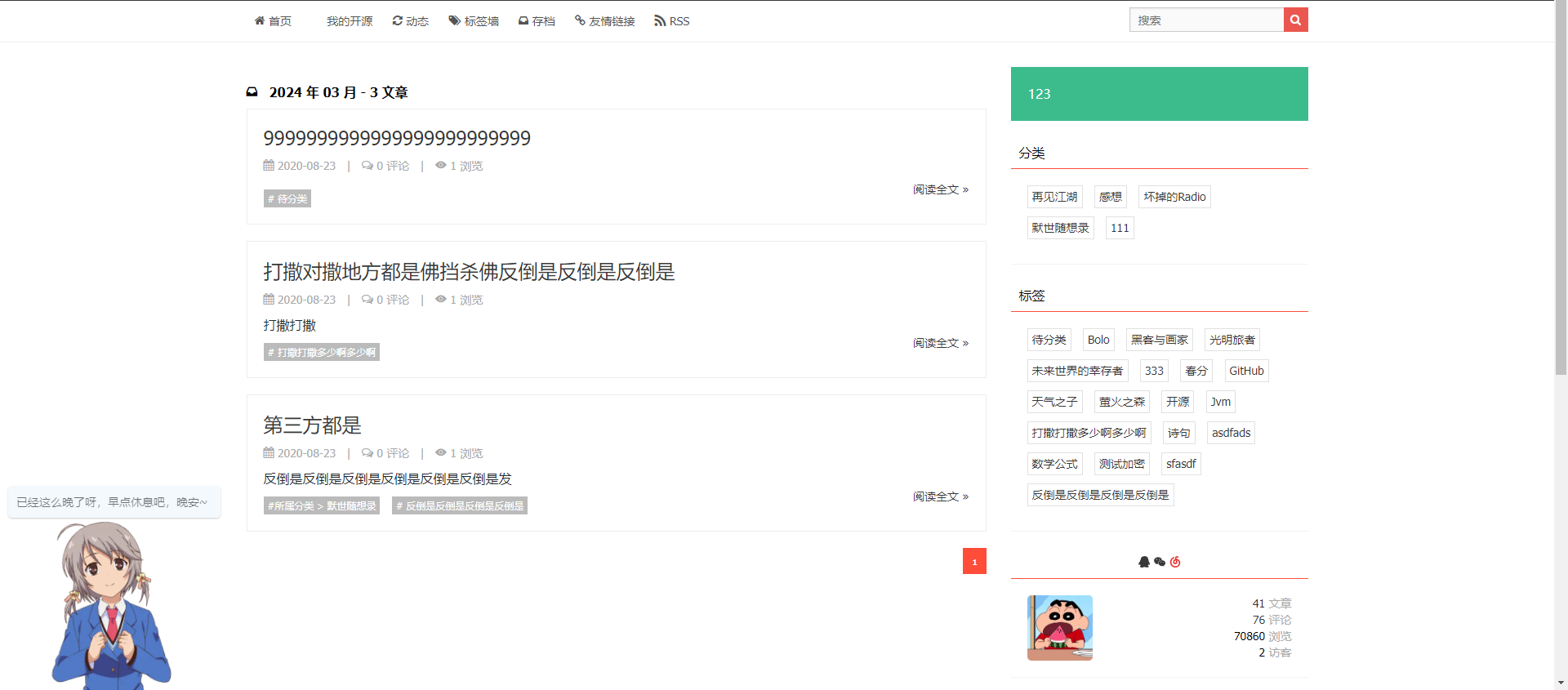Click 阅读全文 for the 第三方都是 article
The image size is (1568, 690).
pos(941,496)
